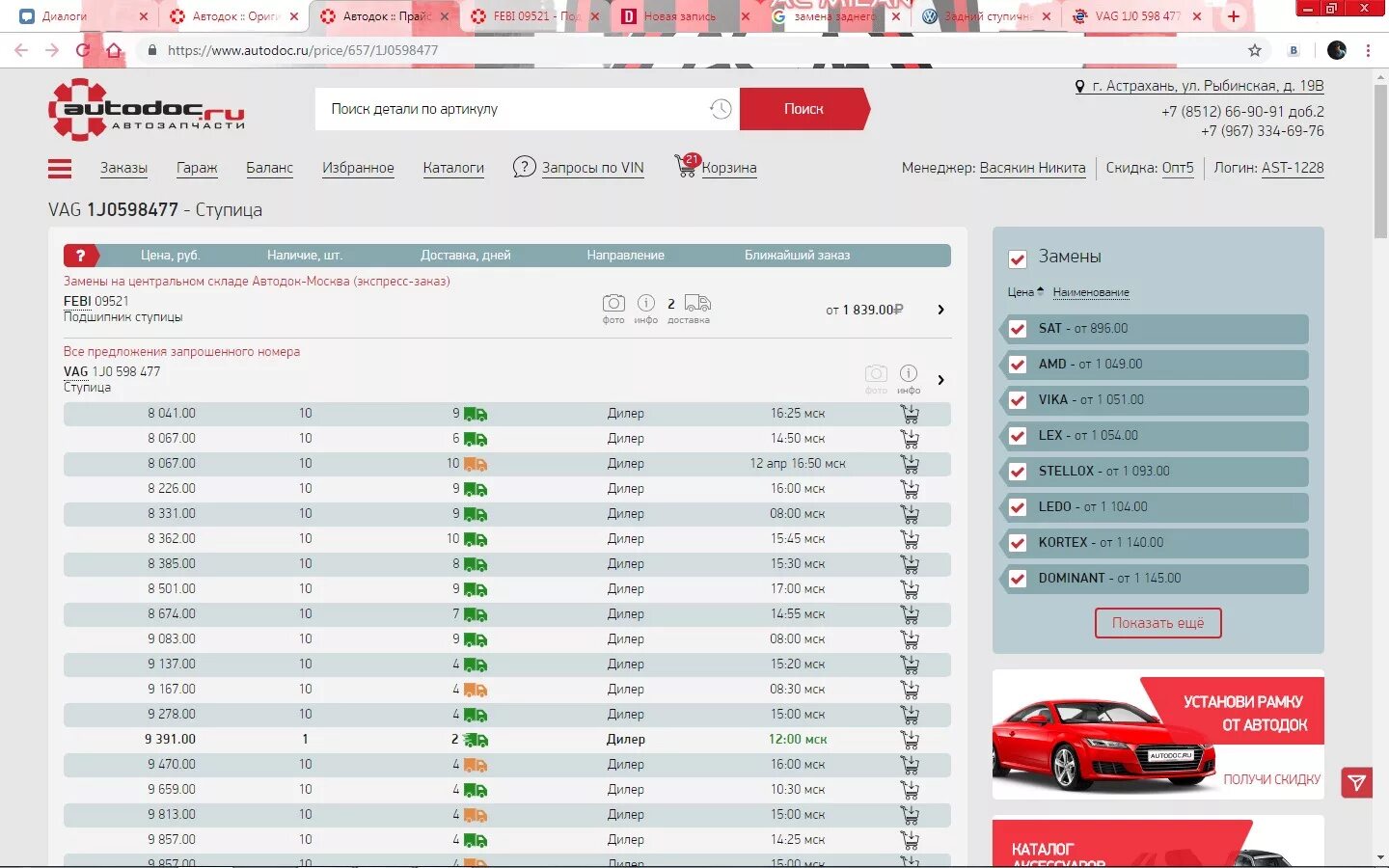
Task: Expand the FEBI 09521 row arrow
Action: 940,310
